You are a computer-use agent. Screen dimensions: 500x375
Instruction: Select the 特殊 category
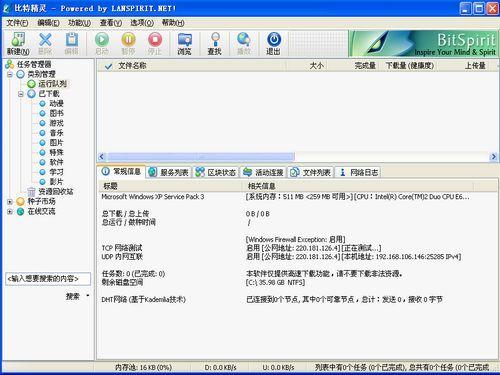coord(56,152)
